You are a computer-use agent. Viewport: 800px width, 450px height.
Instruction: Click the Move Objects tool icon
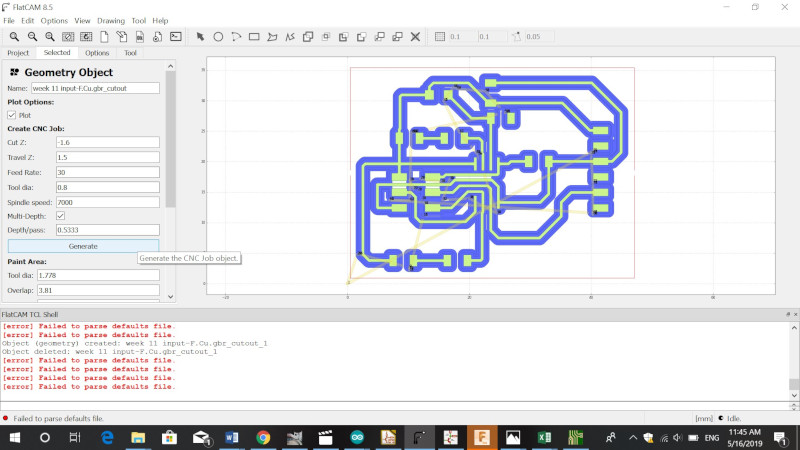point(380,37)
